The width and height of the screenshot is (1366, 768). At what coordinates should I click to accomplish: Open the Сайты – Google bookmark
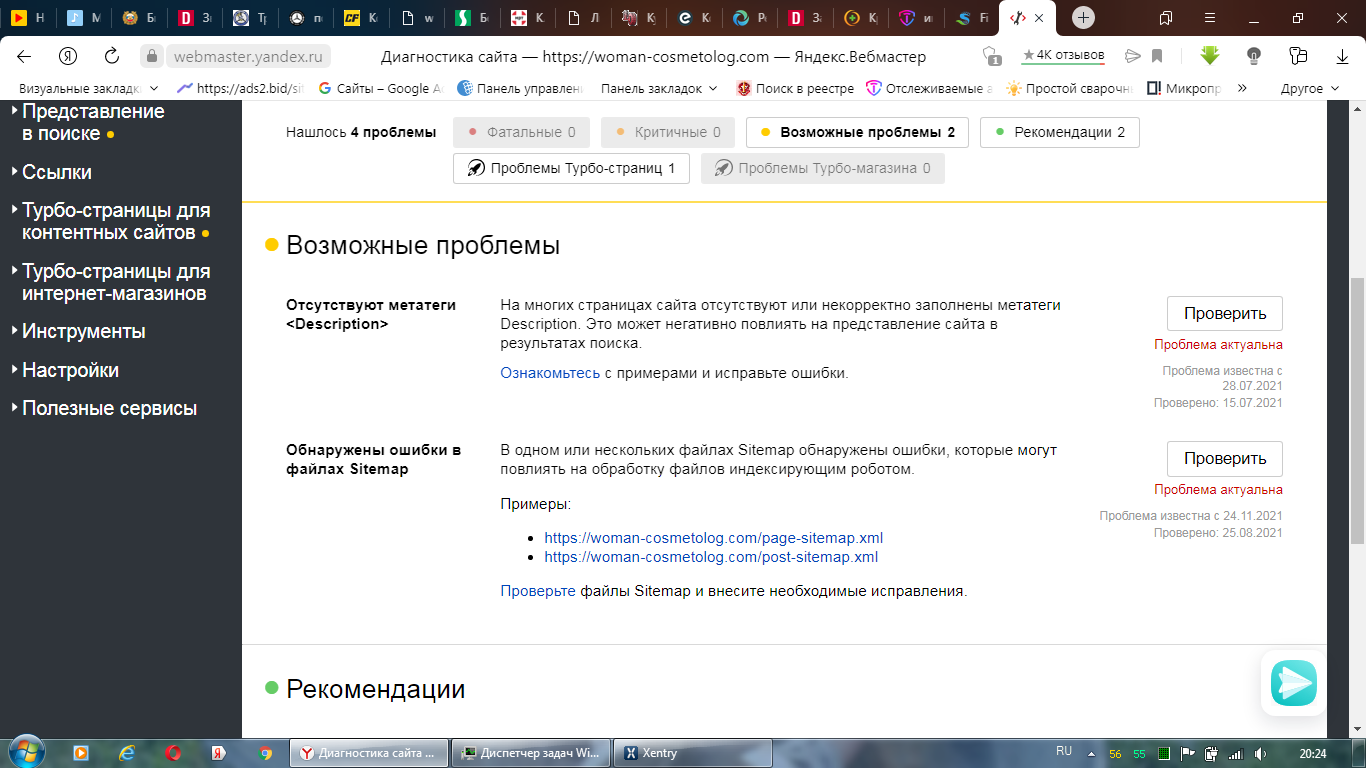(380, 88)
